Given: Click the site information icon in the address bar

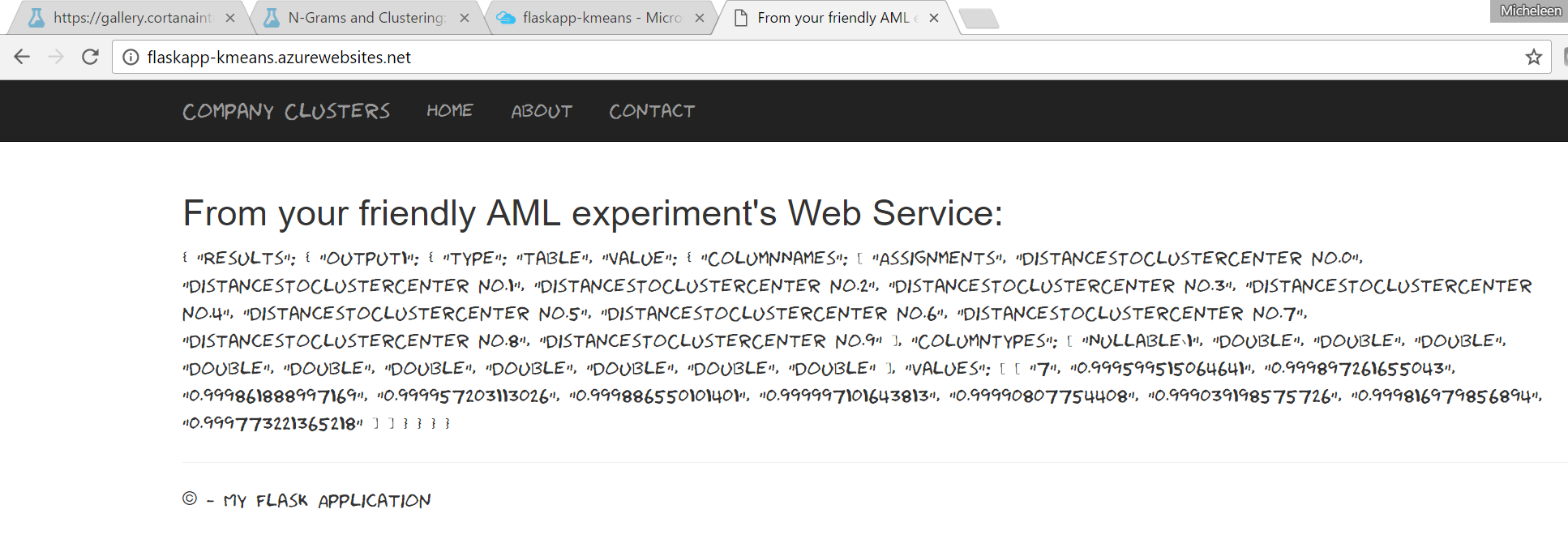Looking at the screenshot, I should point(130,57).
